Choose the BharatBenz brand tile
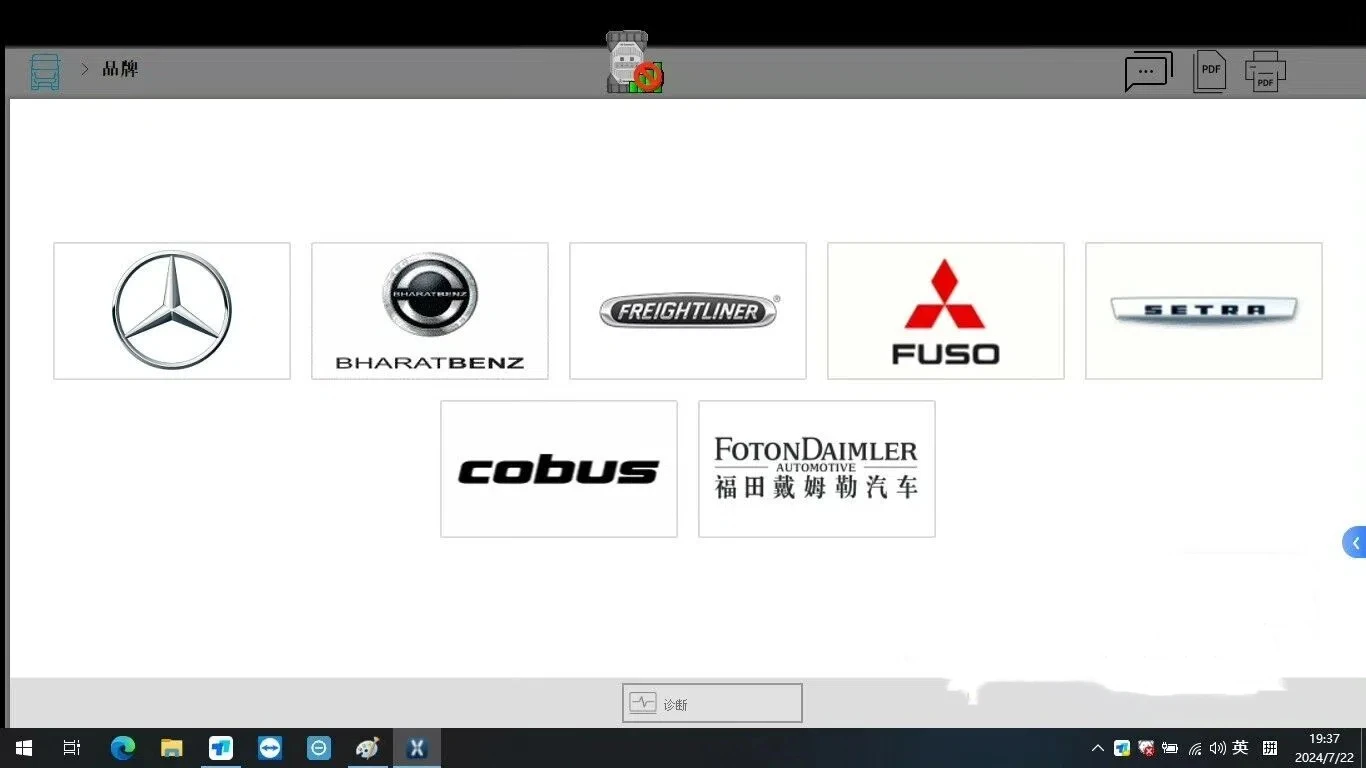 (x=430, y=311)
